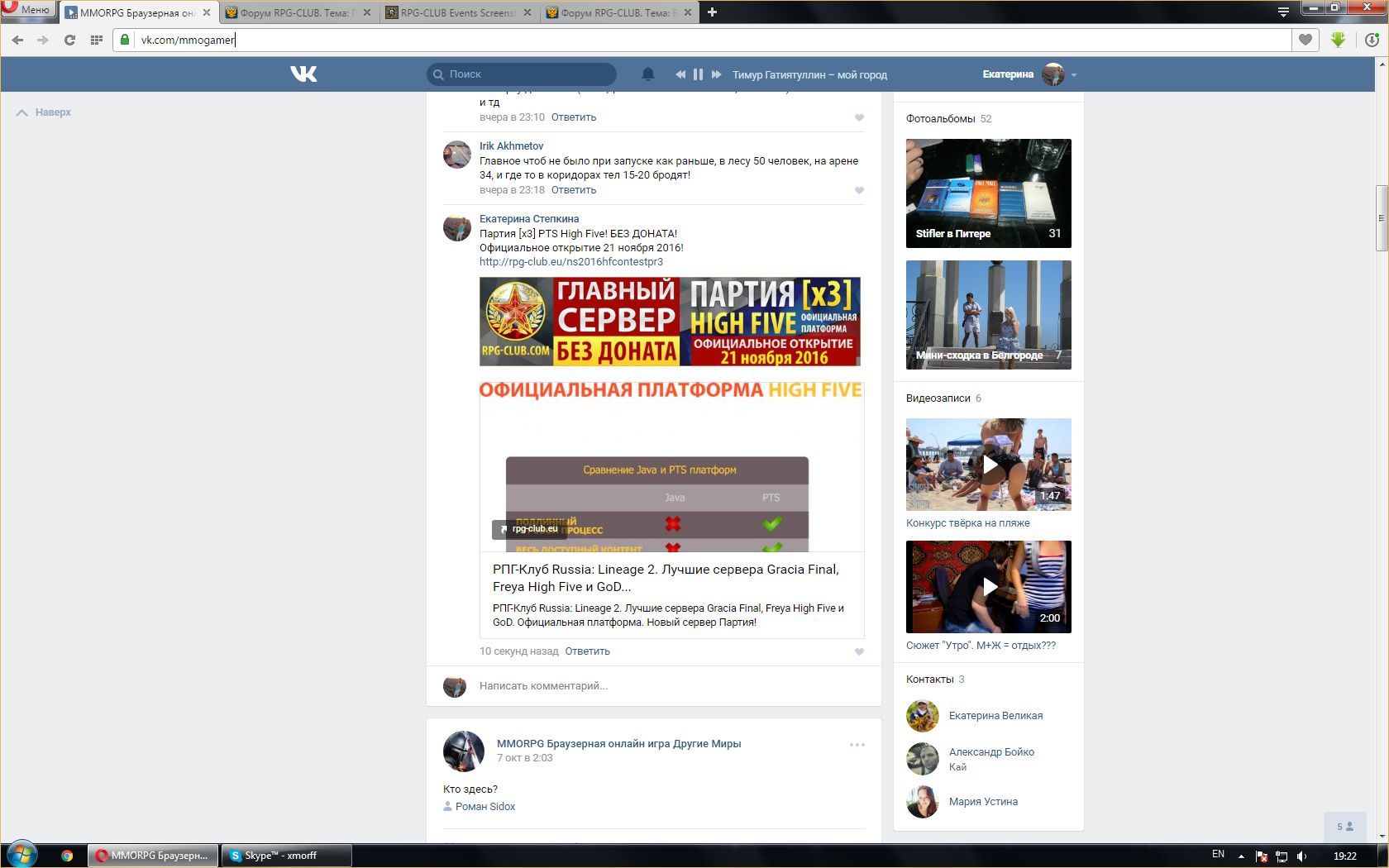
Task: Click the VK logo in header
Action: pyautogui.click(x=303, y=74)
